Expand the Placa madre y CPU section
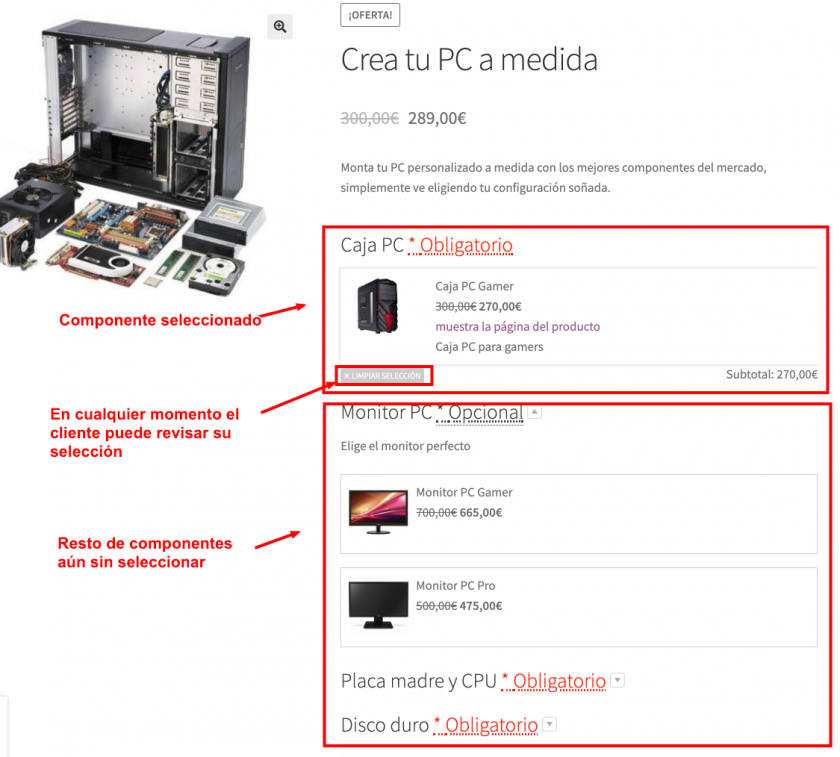This screenshot has width=840, height=757. click(617, 680)
